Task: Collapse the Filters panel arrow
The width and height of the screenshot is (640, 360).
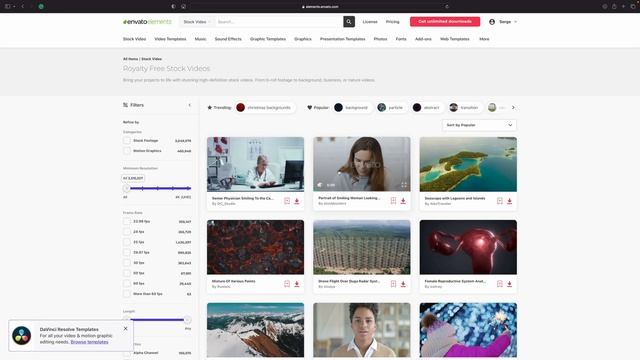Action: click(189, 105)
